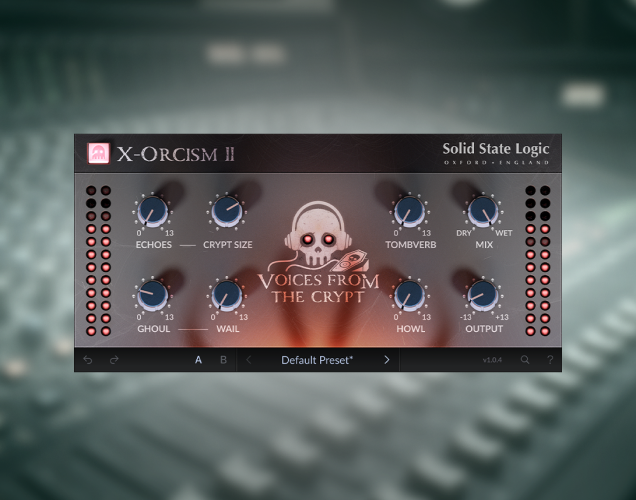
Task: Click the Solid State Logic logo
Action: (496, 153)
